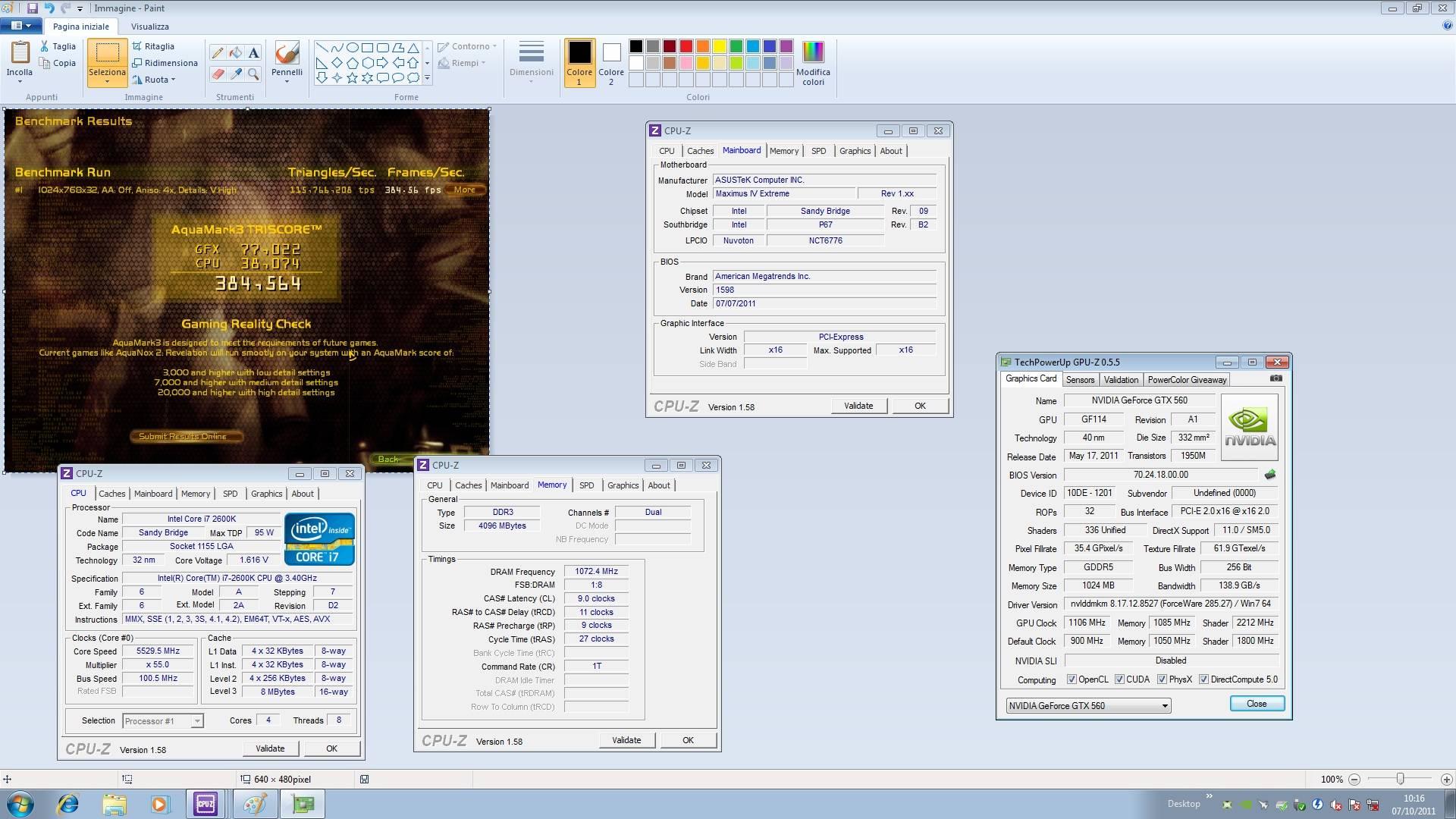Toggle the CUDA checkbox in GPU-Z
Viewport: 1456px width, 819px height.
[x=1119, y=679]
